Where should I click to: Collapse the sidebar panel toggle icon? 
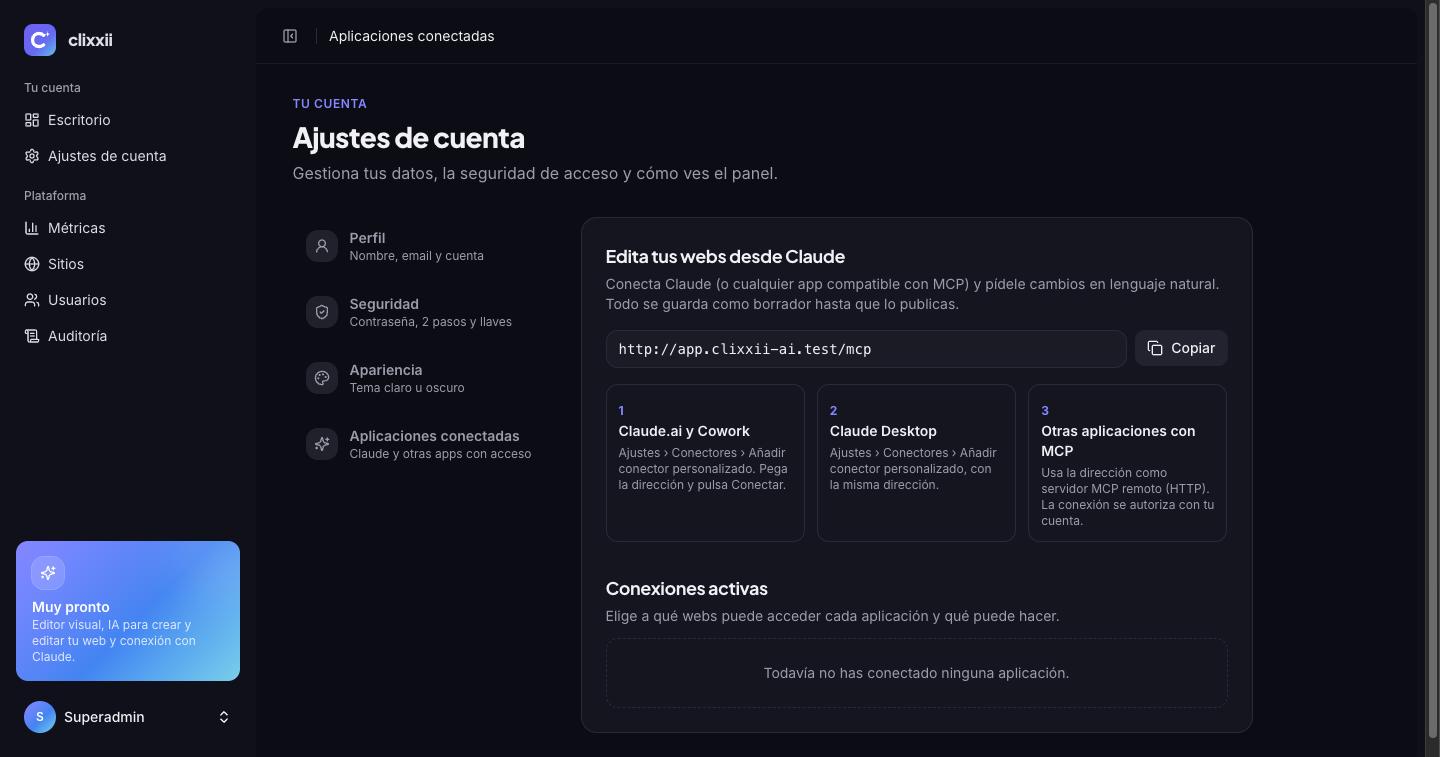pos(290,36)
